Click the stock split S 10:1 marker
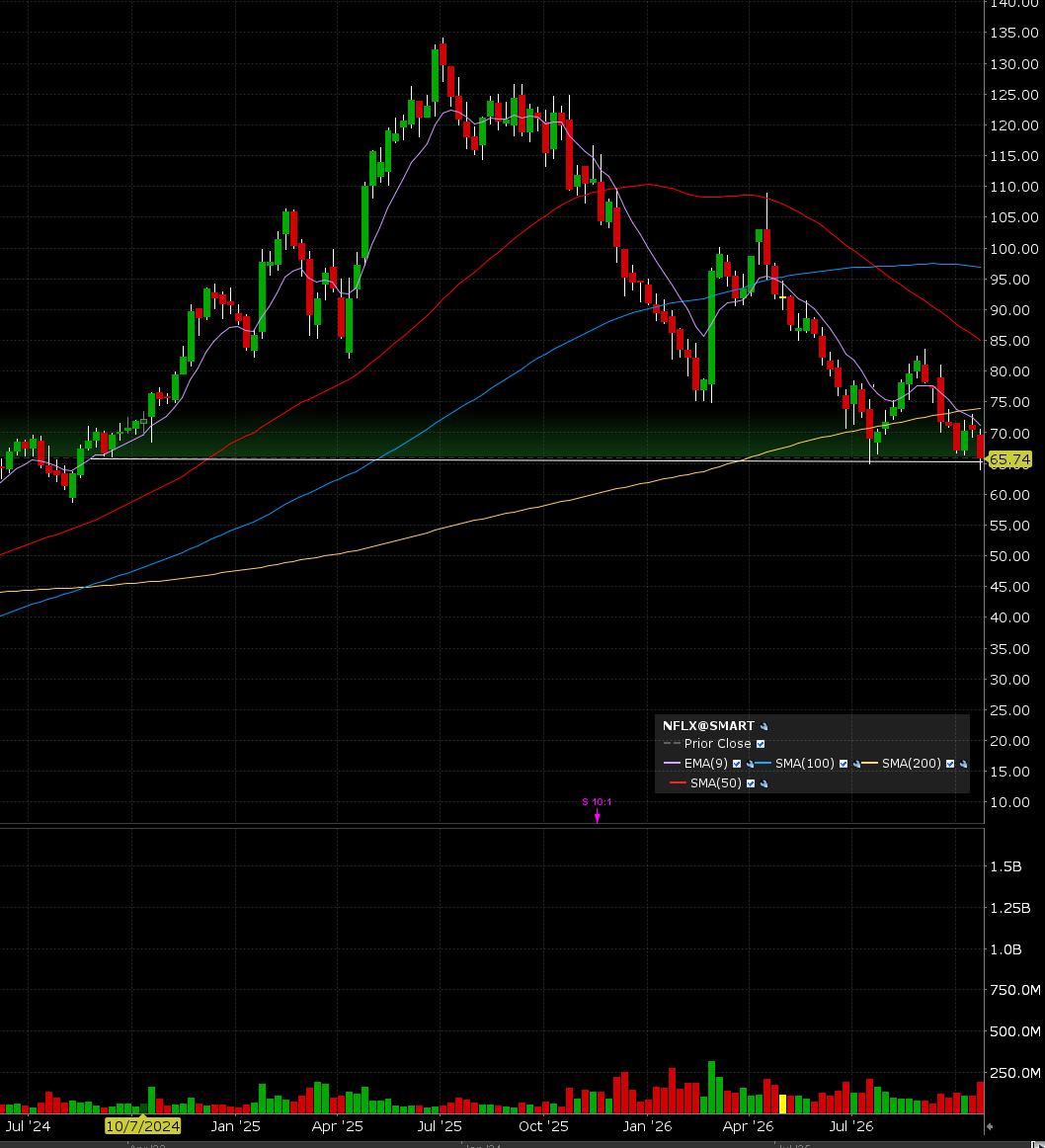 tap(598, 810)
